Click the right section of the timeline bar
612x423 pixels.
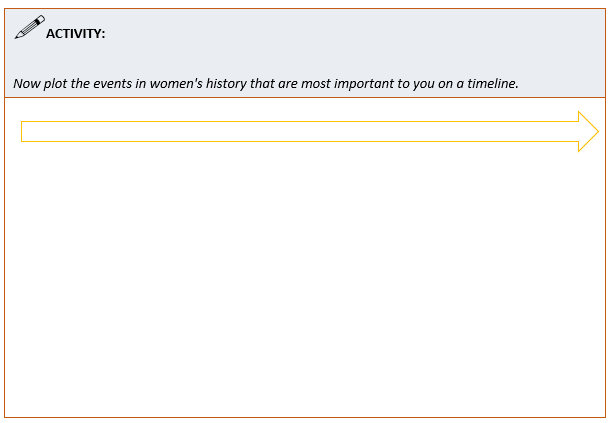pos(500,131)
